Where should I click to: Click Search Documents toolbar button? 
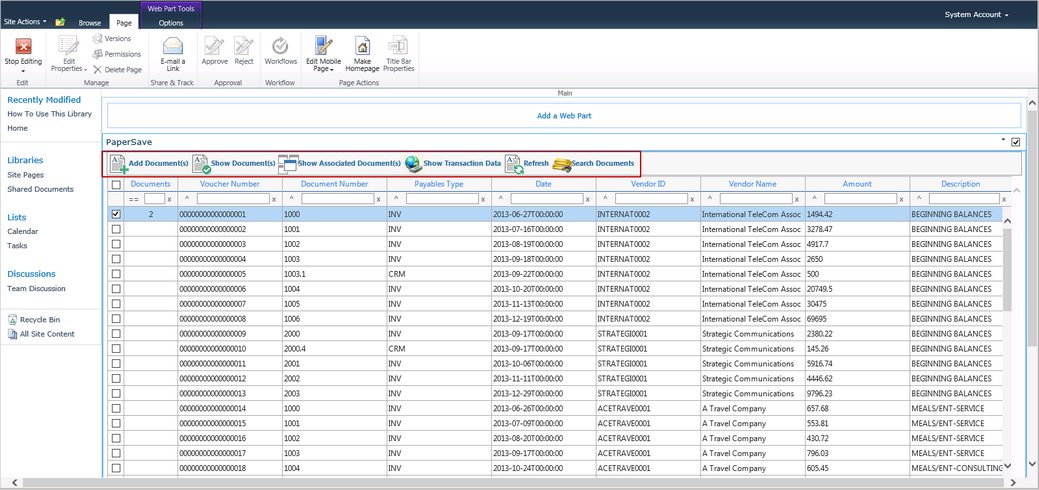(593, 163)
